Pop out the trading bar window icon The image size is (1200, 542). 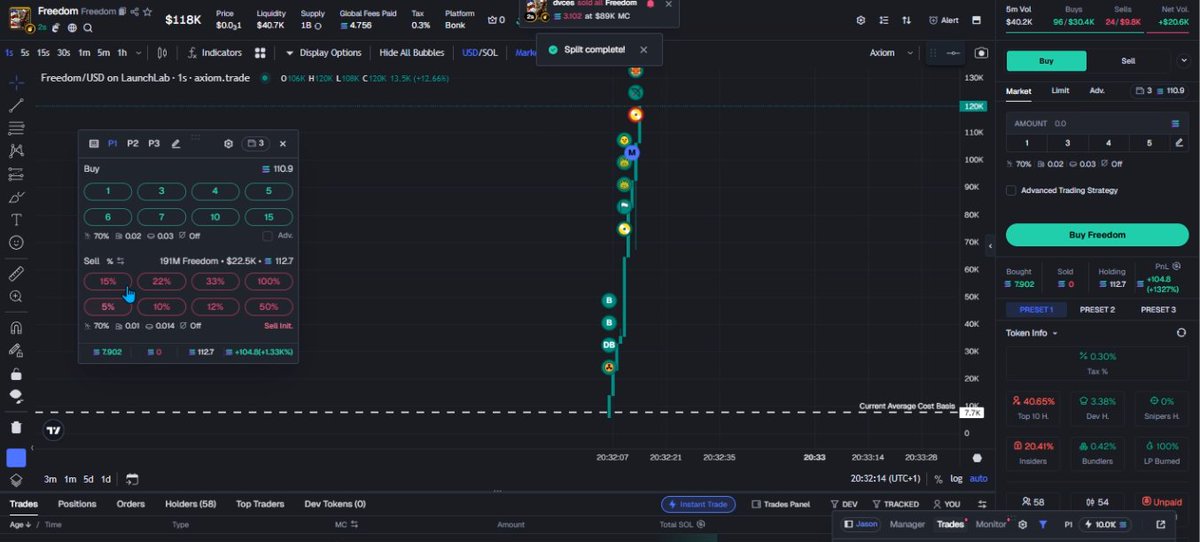click(1160, 524)
